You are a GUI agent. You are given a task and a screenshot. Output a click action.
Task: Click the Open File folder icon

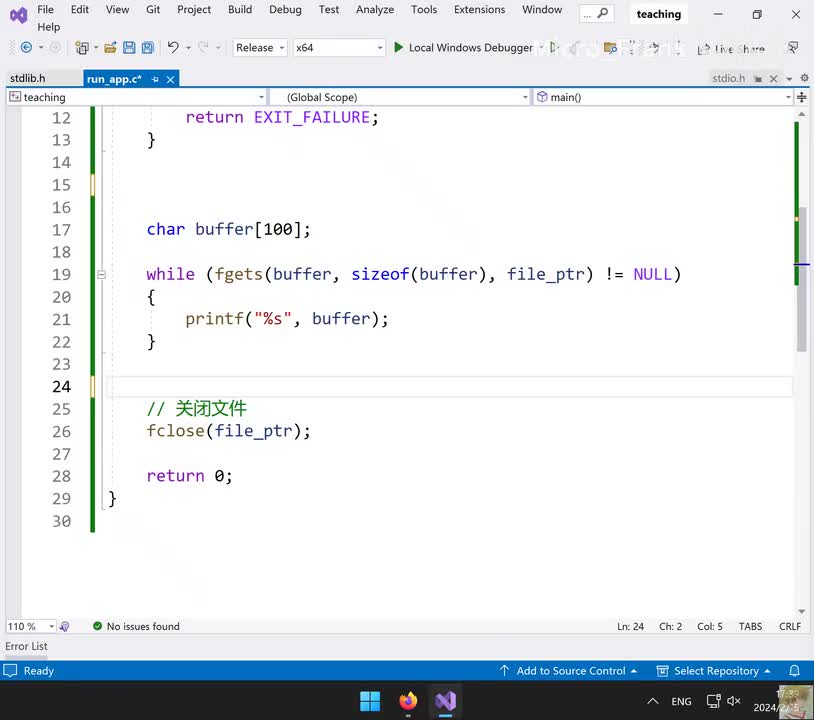tap(110, 48)
